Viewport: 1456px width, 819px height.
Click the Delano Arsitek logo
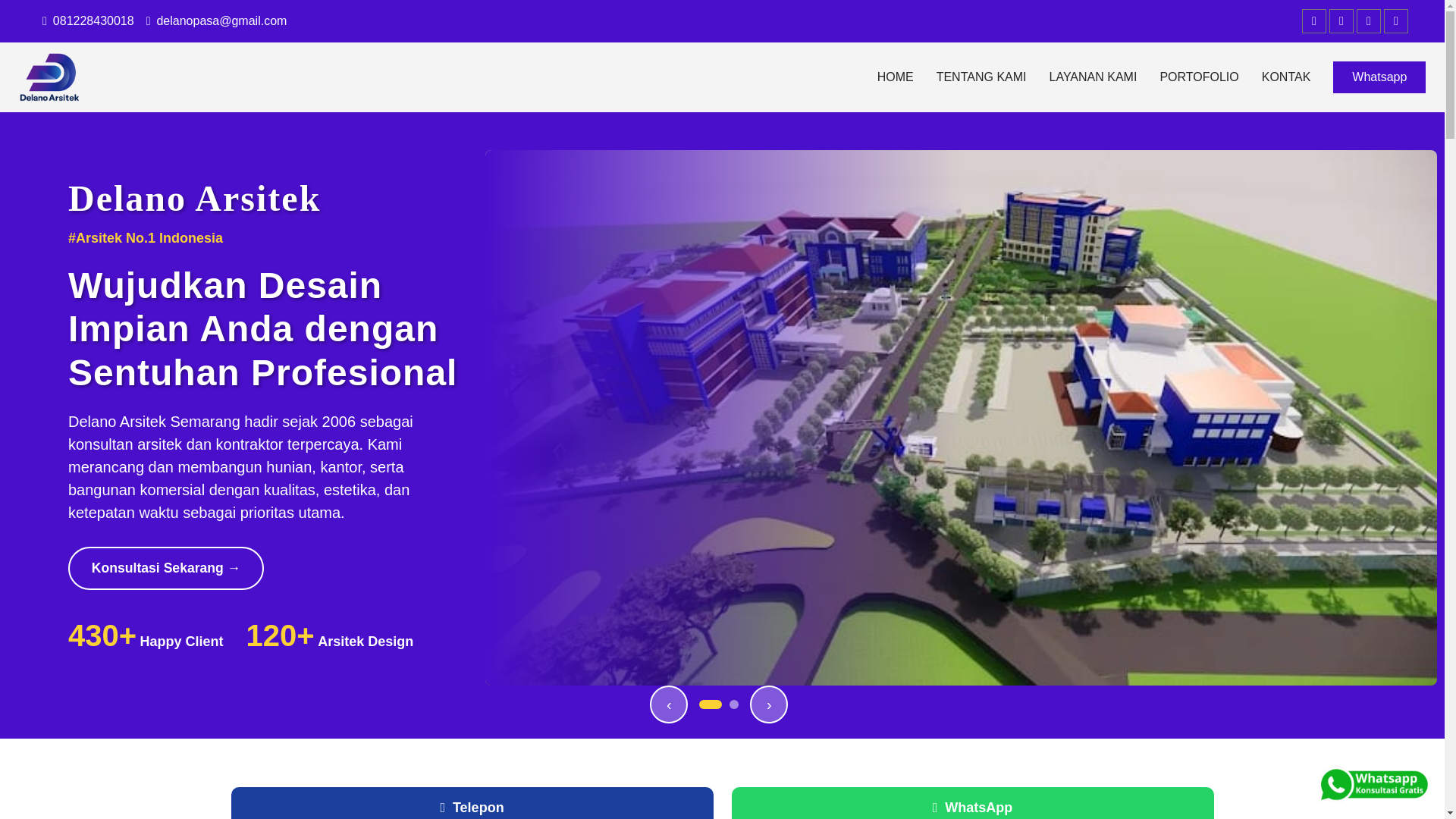pyautogui.click(x=49, y=77)
